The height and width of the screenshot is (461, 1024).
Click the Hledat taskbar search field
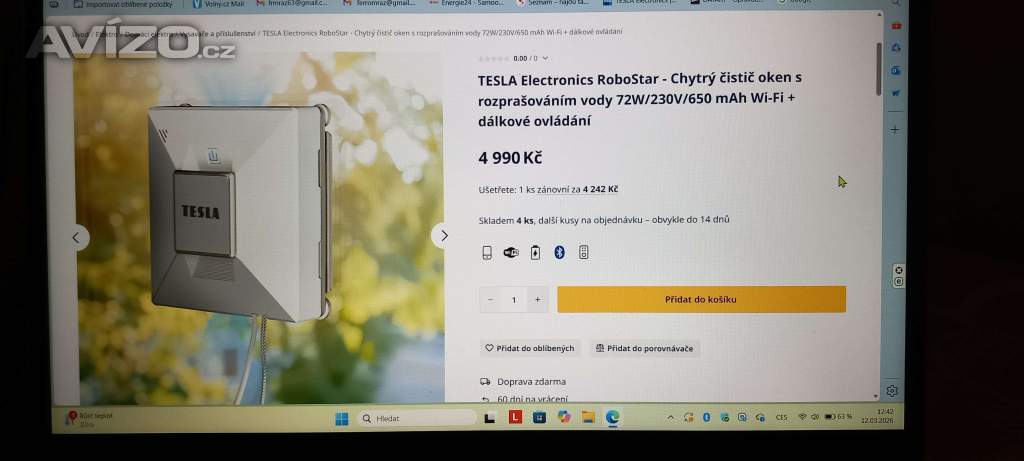coord(417,419)
